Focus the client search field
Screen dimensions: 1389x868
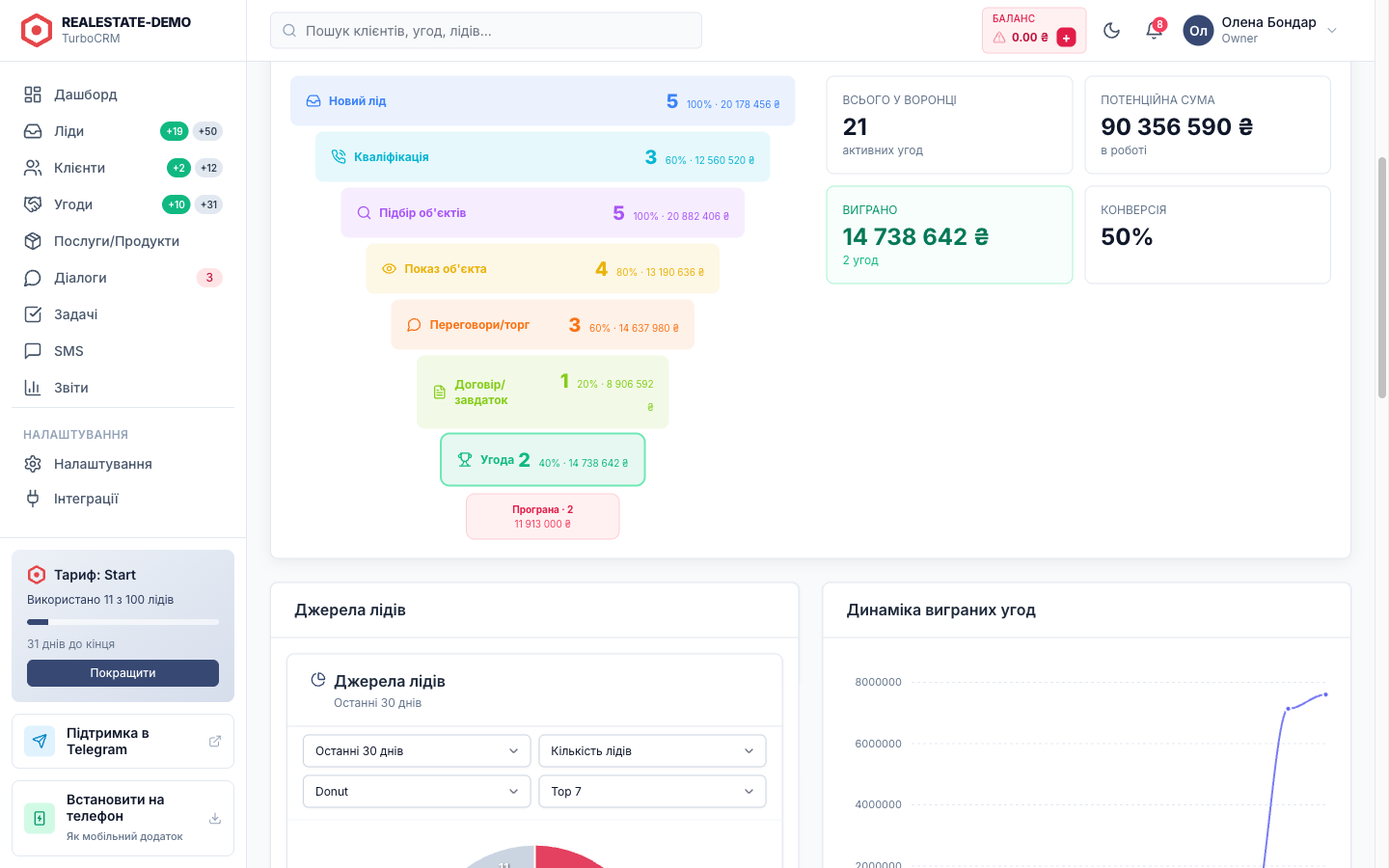pyautogui.click(x=486, y=30)
